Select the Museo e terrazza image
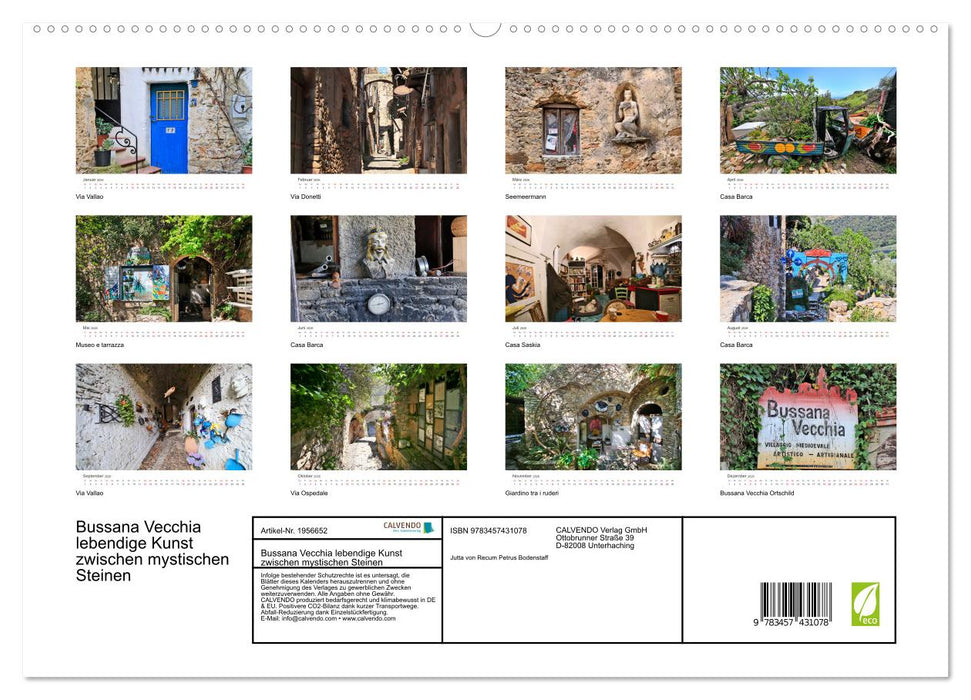971x700 pixels. pos(163,267)
